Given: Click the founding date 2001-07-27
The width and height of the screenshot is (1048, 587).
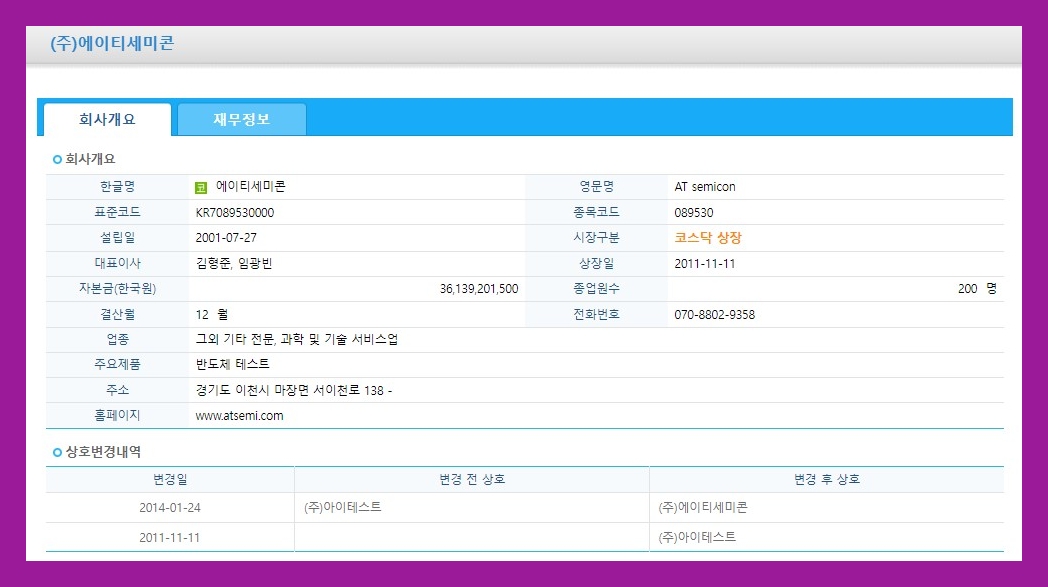Looking at the screenshot, I should (226, 237).
